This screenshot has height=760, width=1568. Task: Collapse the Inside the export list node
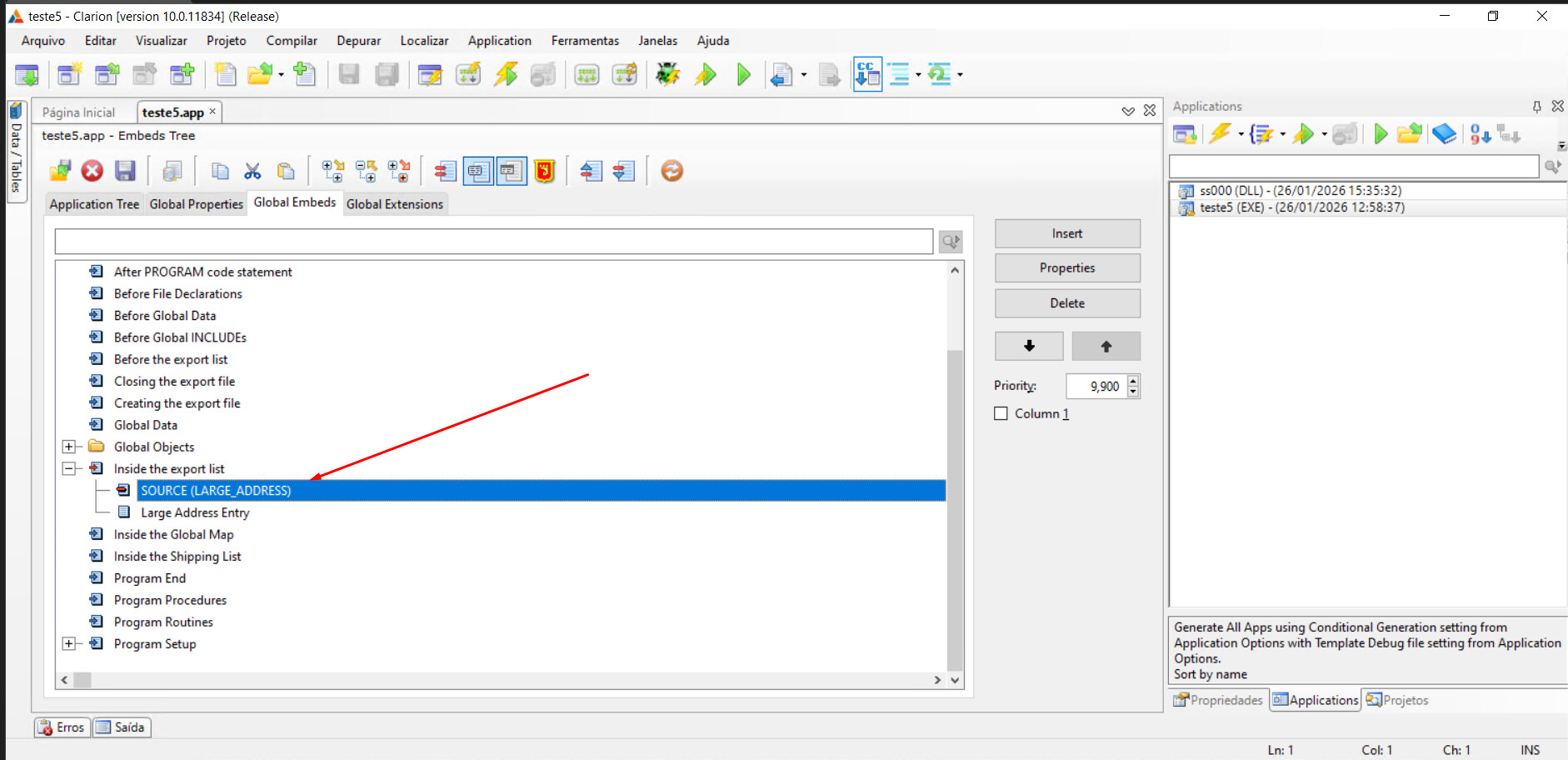69,468
